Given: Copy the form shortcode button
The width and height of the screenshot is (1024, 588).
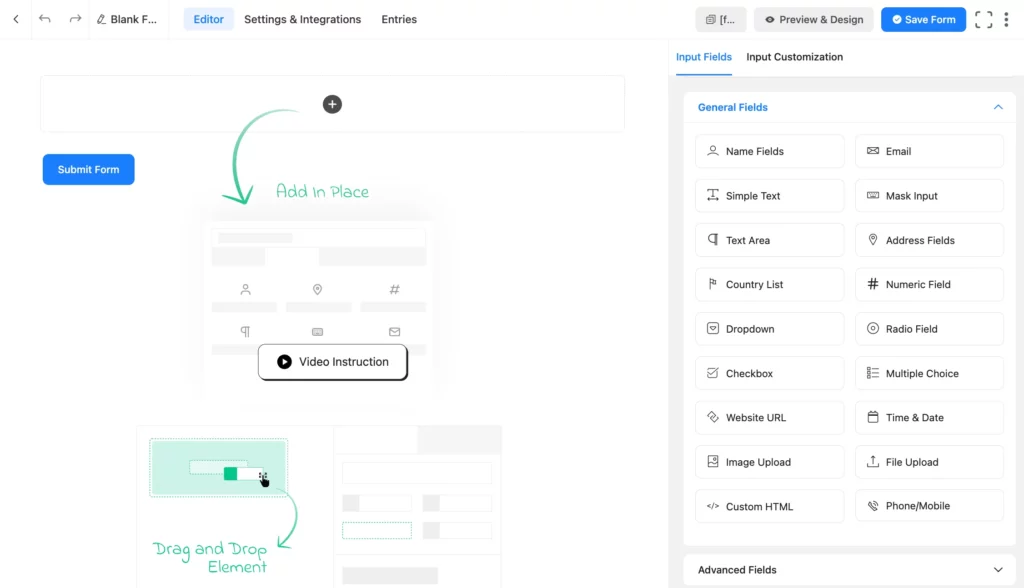Looking at the screenshot, I should click(x=720, y=20).
